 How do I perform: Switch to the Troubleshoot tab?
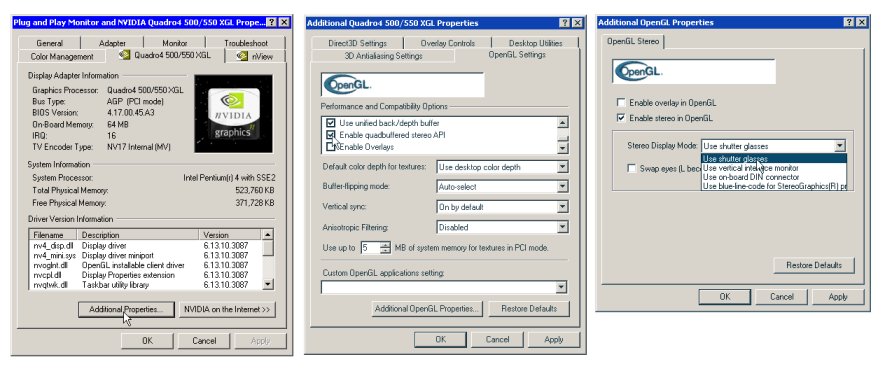(246, 43)
